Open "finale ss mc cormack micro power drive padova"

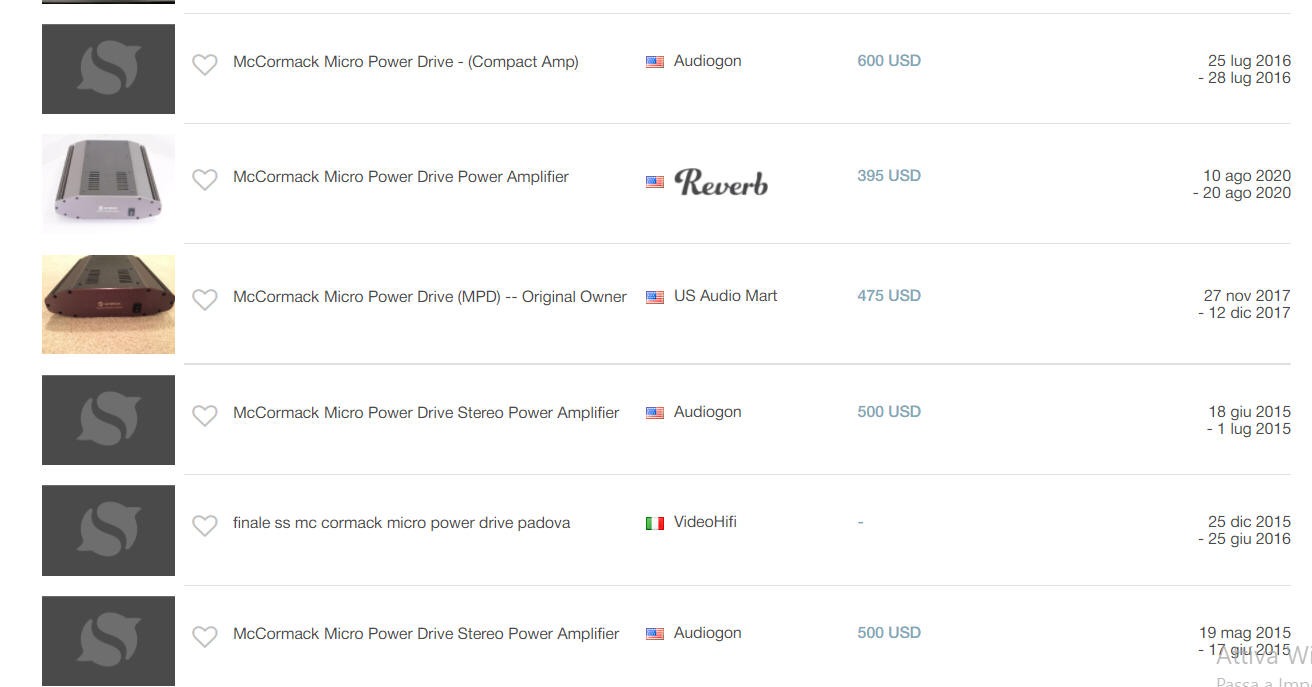[x=401, y=523]
